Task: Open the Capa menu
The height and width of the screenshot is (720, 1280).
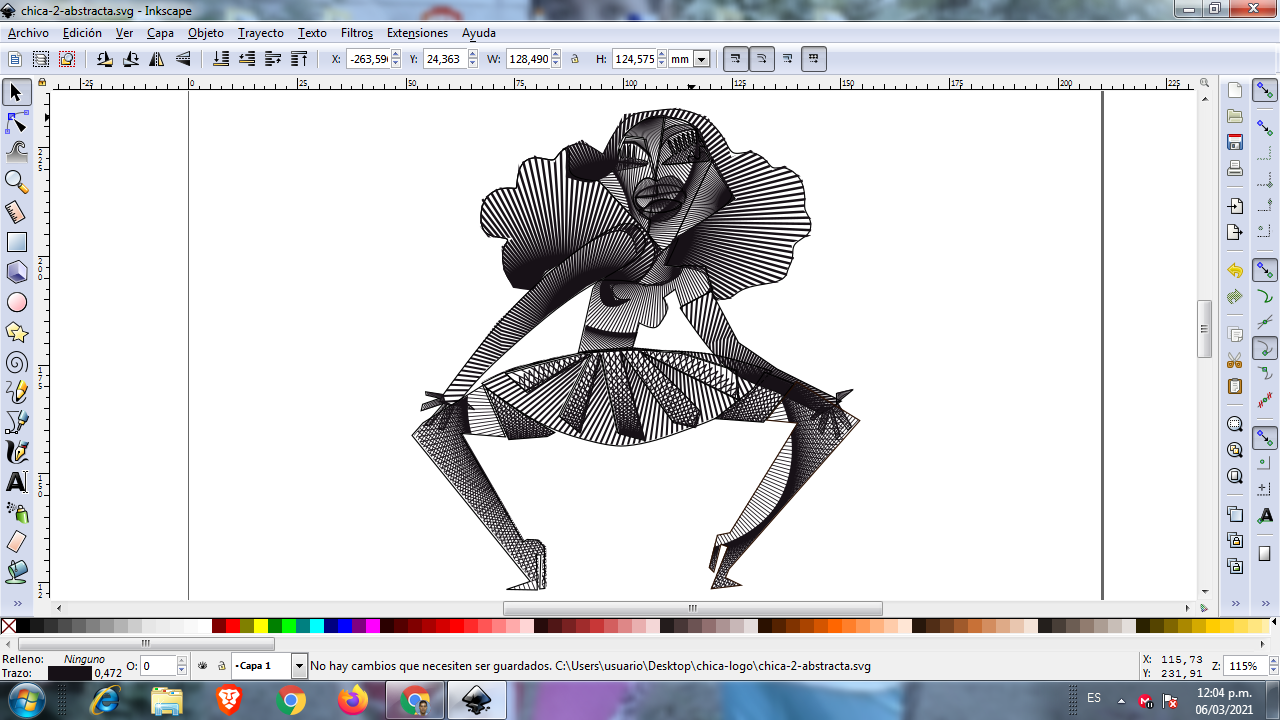Action: [x=160, y=33]
